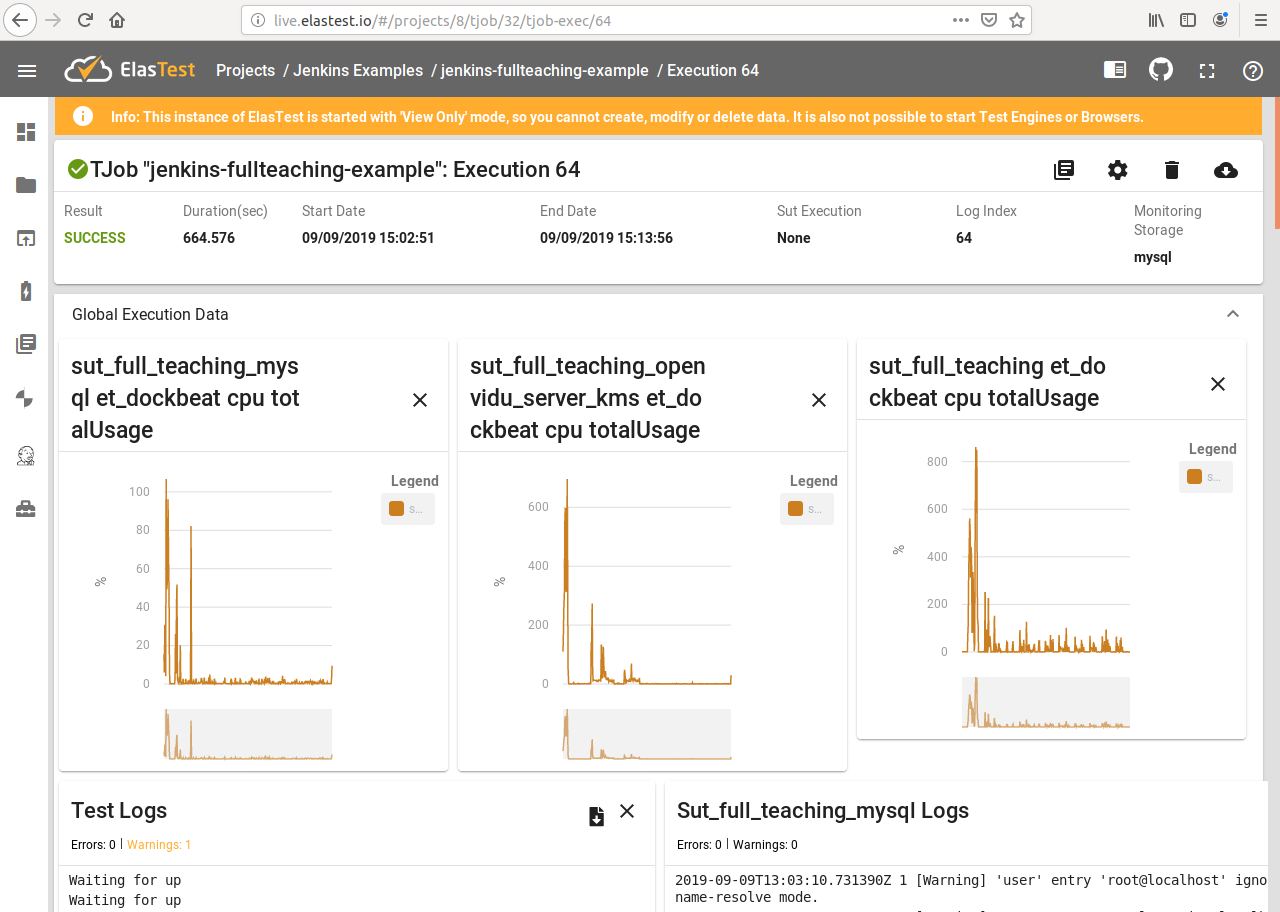This screenshot has height=912, width=1280.
Task: Open Firefox page actions ellipsis menu
Action: (x=960, y=20)
